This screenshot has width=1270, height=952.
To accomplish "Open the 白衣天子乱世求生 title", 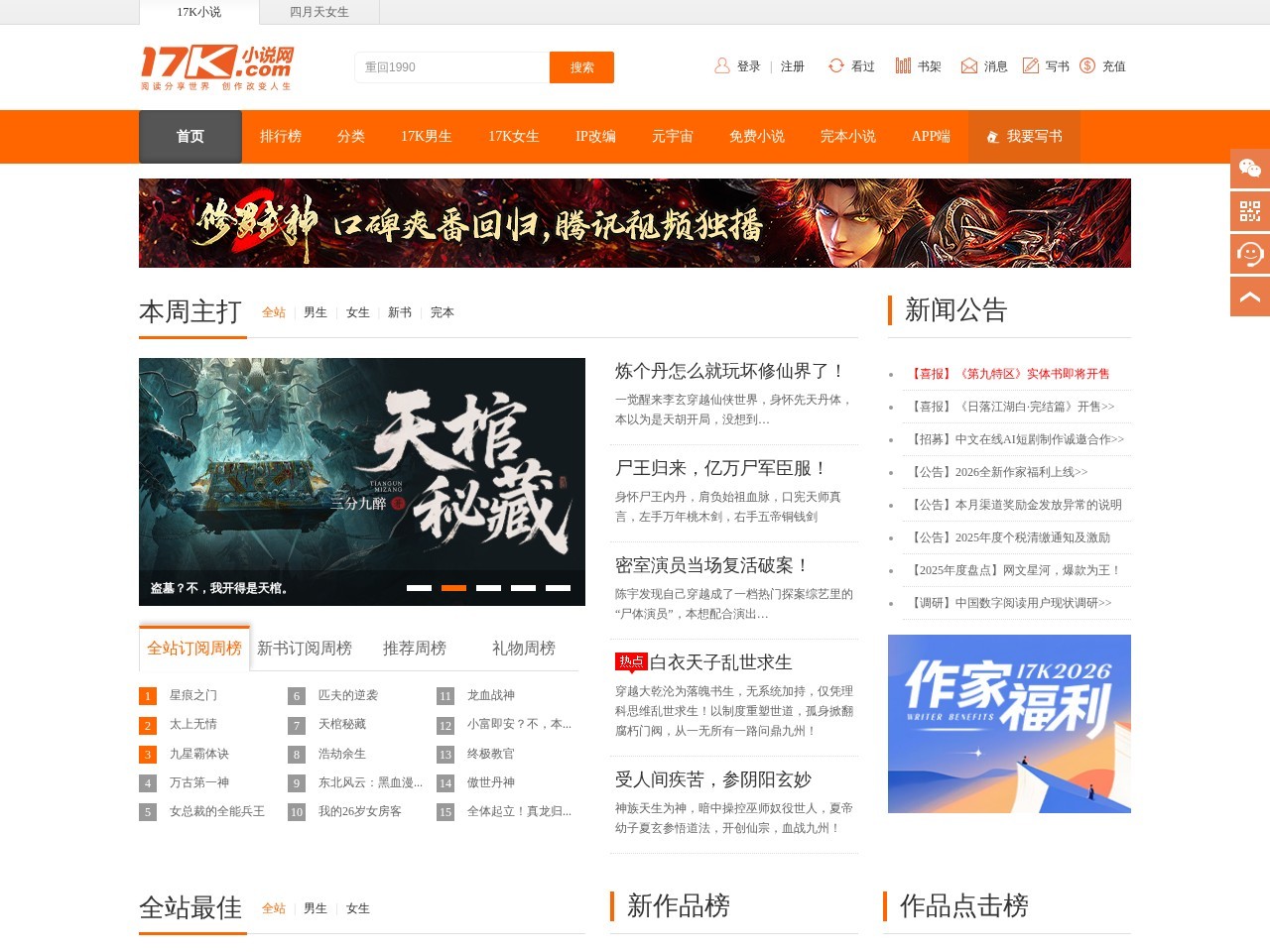I will coord(720,662).
